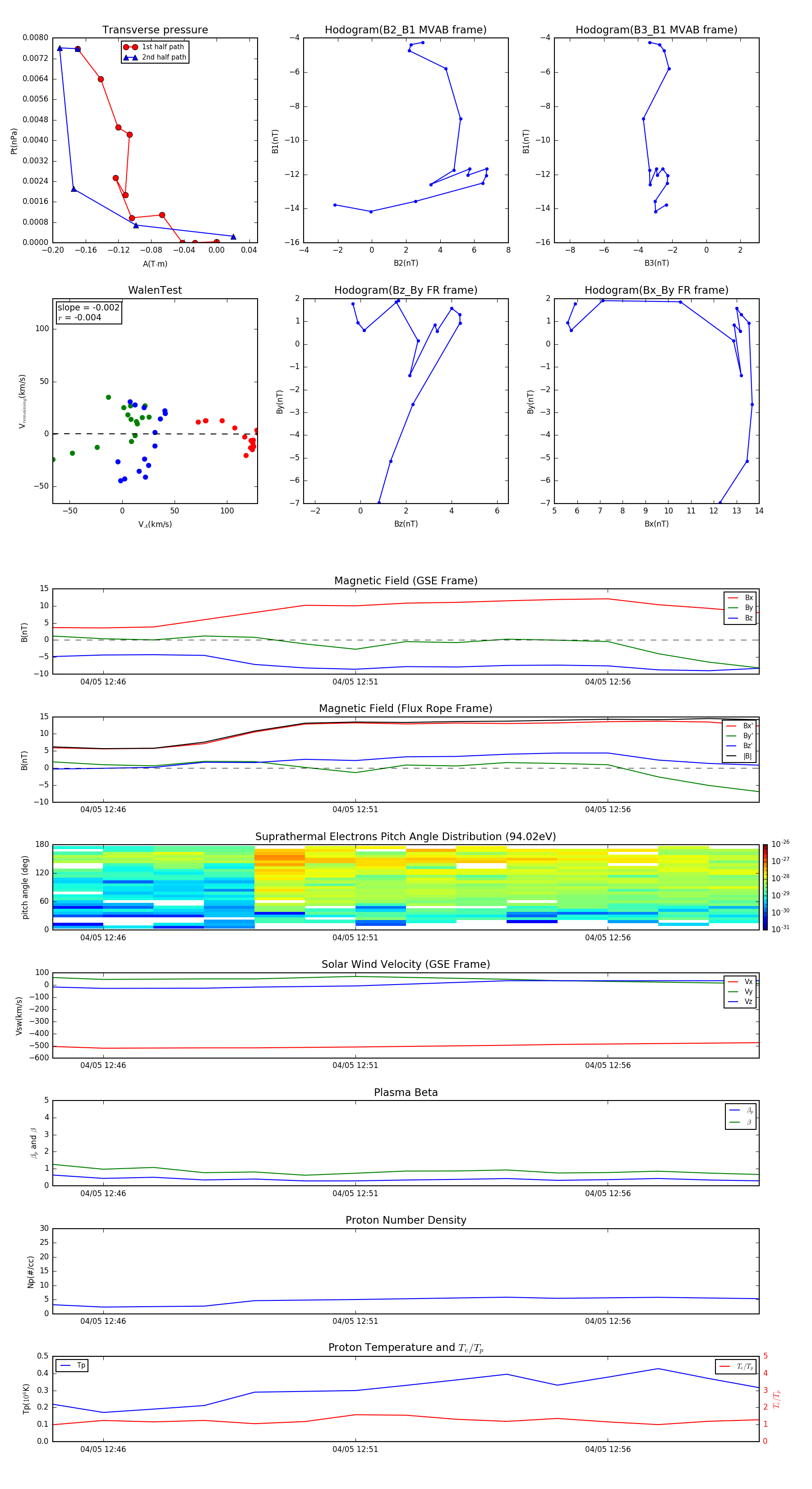The width and height of the screenshot is (812, 1489).
Task: Click "Solar Wind Velocity (GSE Frame)" title
Action: pyautogui.click(x=406, y=964)
